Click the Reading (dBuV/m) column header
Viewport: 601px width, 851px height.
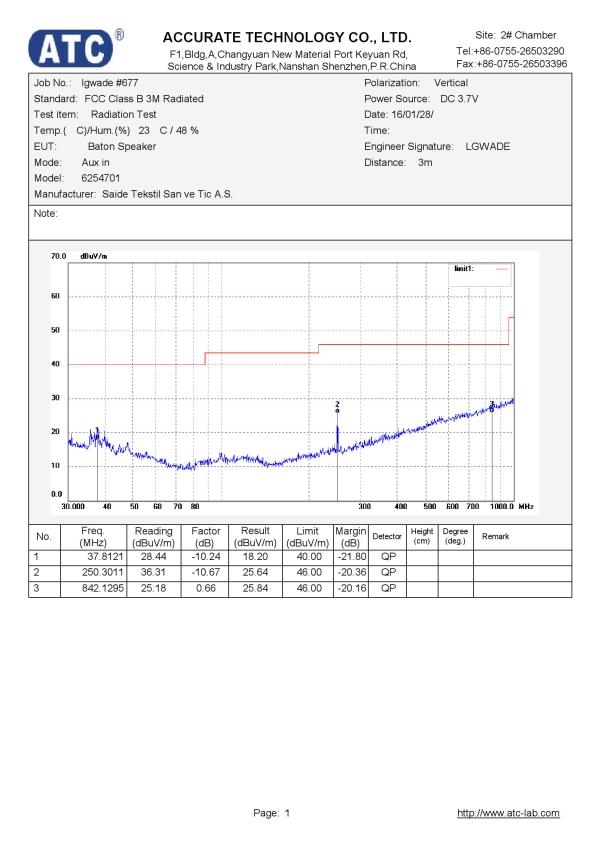pyautogui.click(x=154, y=537)
